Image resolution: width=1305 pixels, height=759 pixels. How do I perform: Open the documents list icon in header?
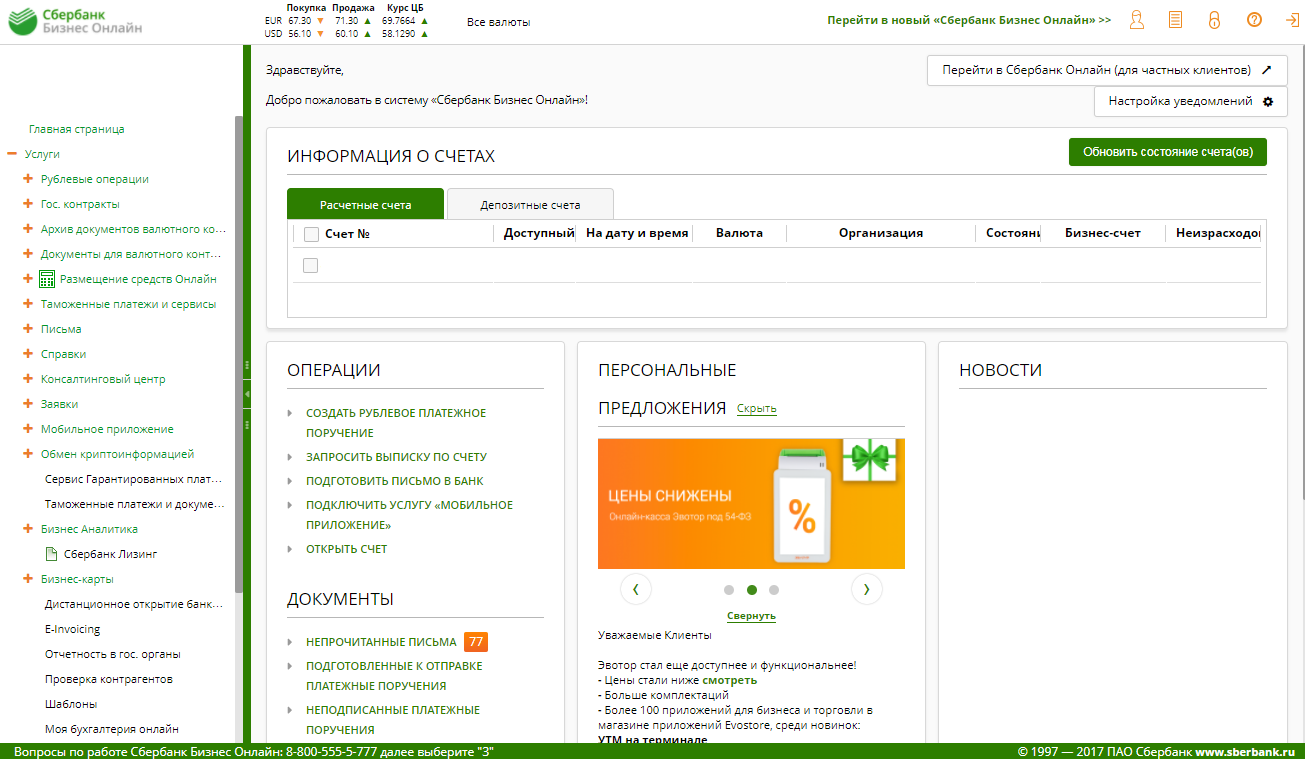1175,20
